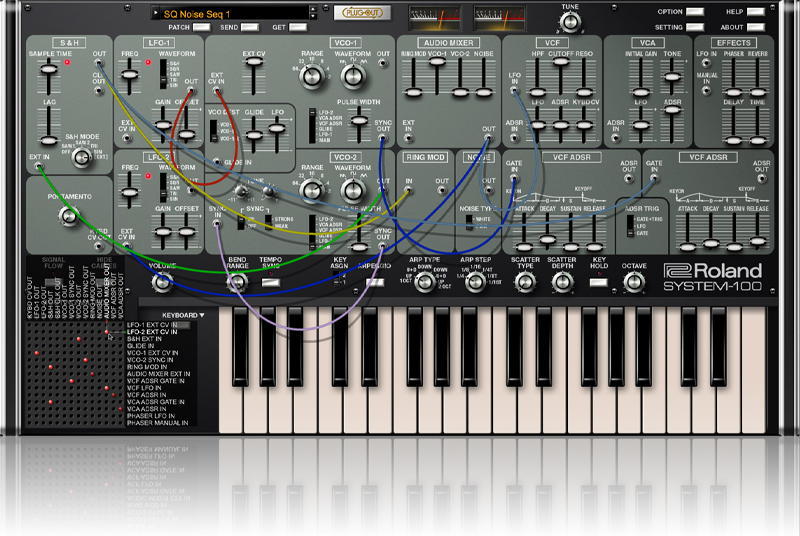800x536 pixels.
Task: Flip the KEY ASGN switch
Action: pyautogui.click(x=335, y=279)
